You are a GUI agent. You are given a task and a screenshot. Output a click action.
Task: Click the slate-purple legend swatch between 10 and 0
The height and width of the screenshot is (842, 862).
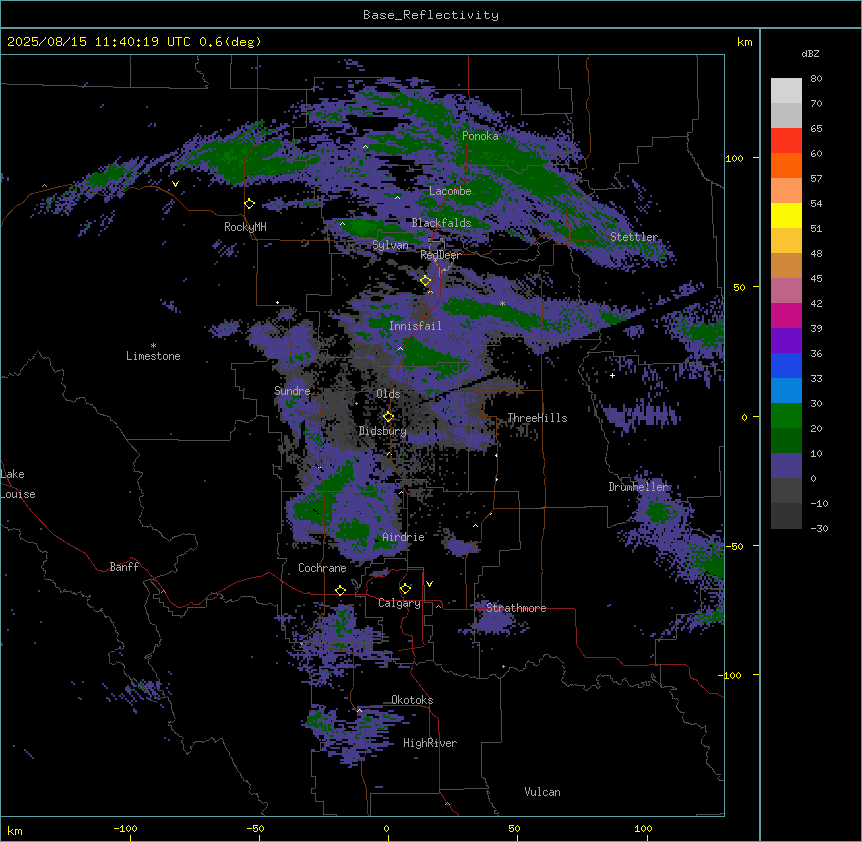pyautogui.click(x=786, y=466)
